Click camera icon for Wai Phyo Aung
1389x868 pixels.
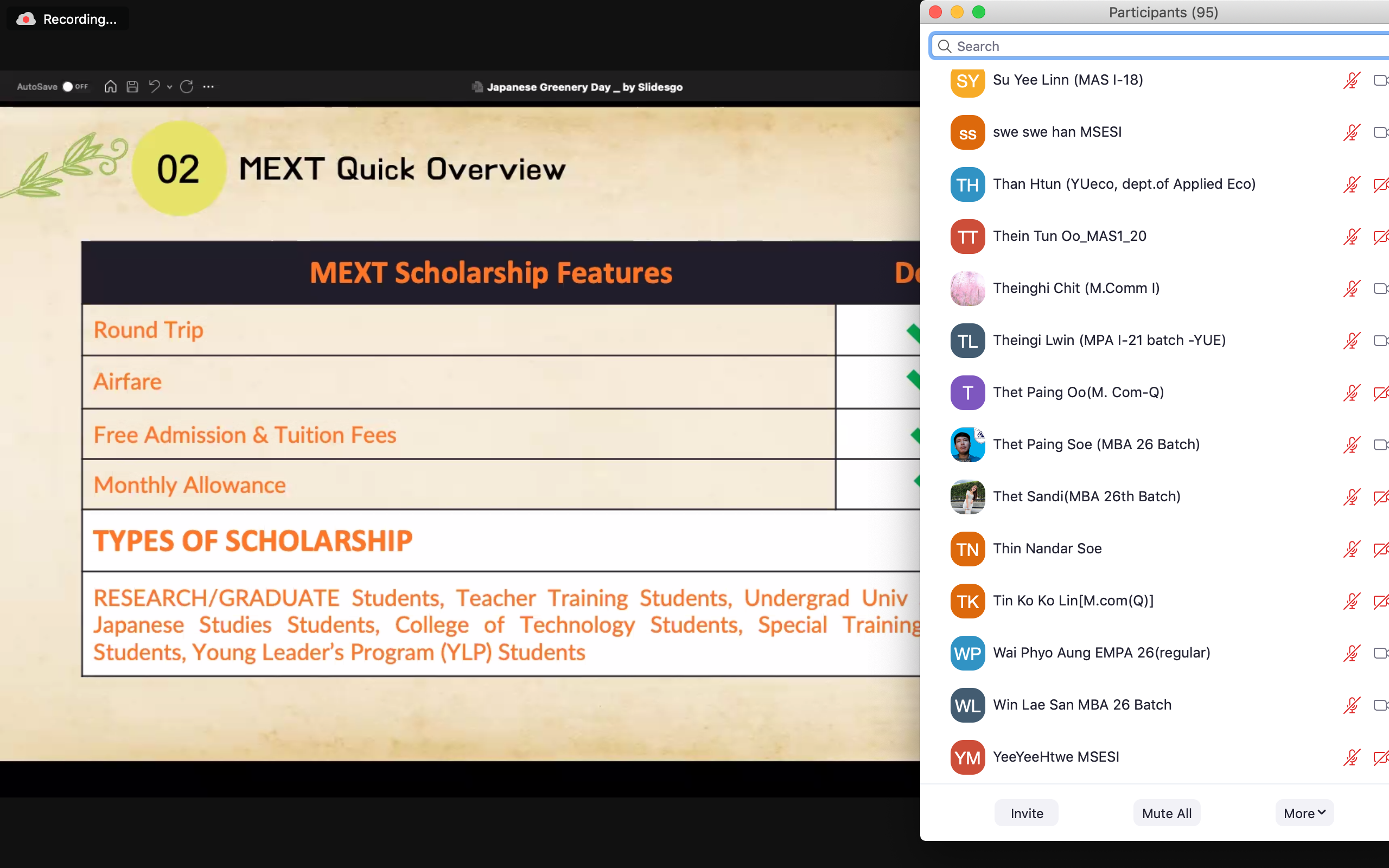pos(1380,653)
